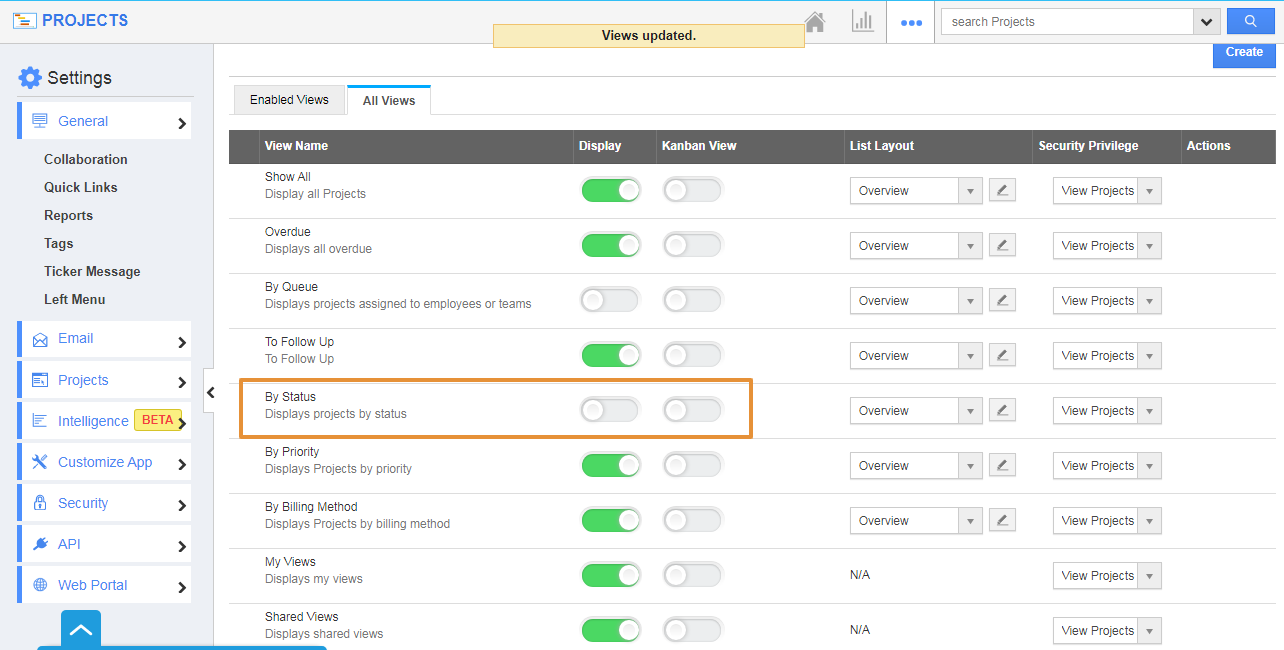Click the Projects app logo icon
Image resolution: width=1284 pixels, height=650 pixels.
[24, 21]
